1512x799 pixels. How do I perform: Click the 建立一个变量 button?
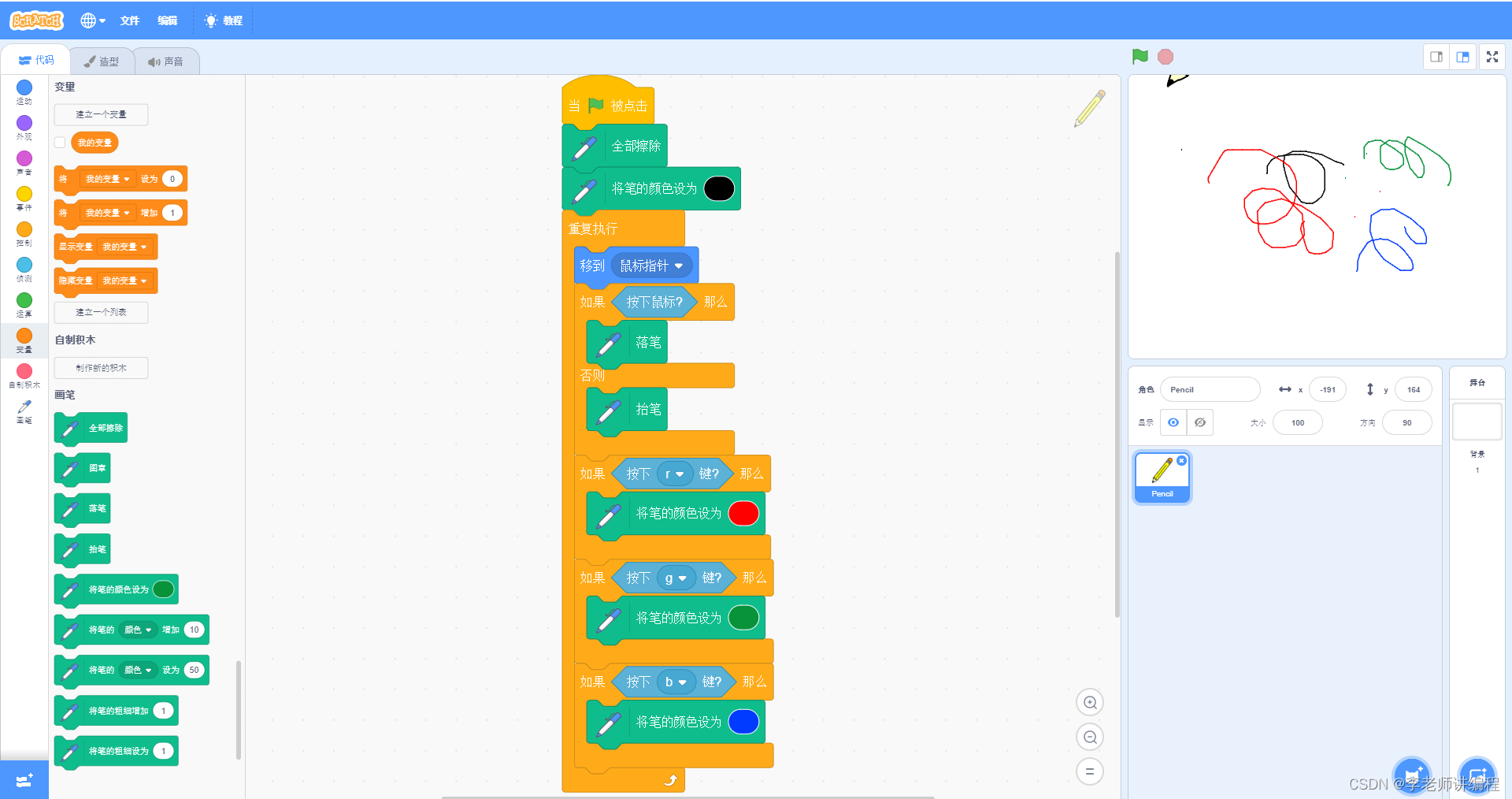[x=101, y=114]
